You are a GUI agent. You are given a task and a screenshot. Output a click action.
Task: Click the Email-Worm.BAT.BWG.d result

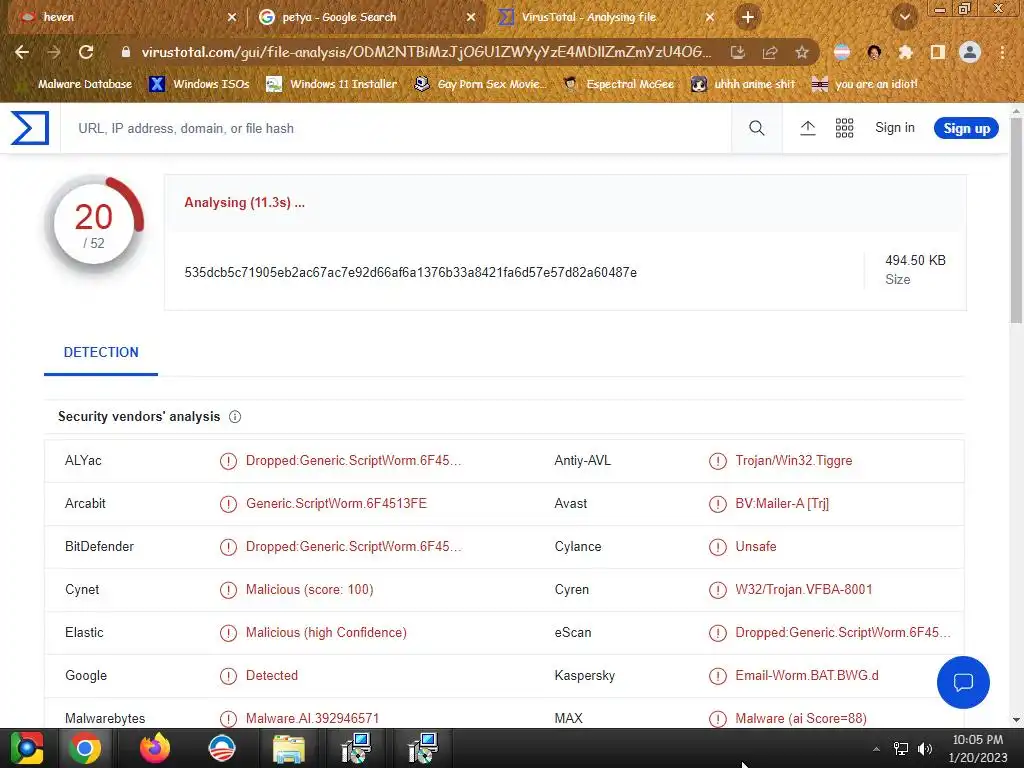coord(807,676)
